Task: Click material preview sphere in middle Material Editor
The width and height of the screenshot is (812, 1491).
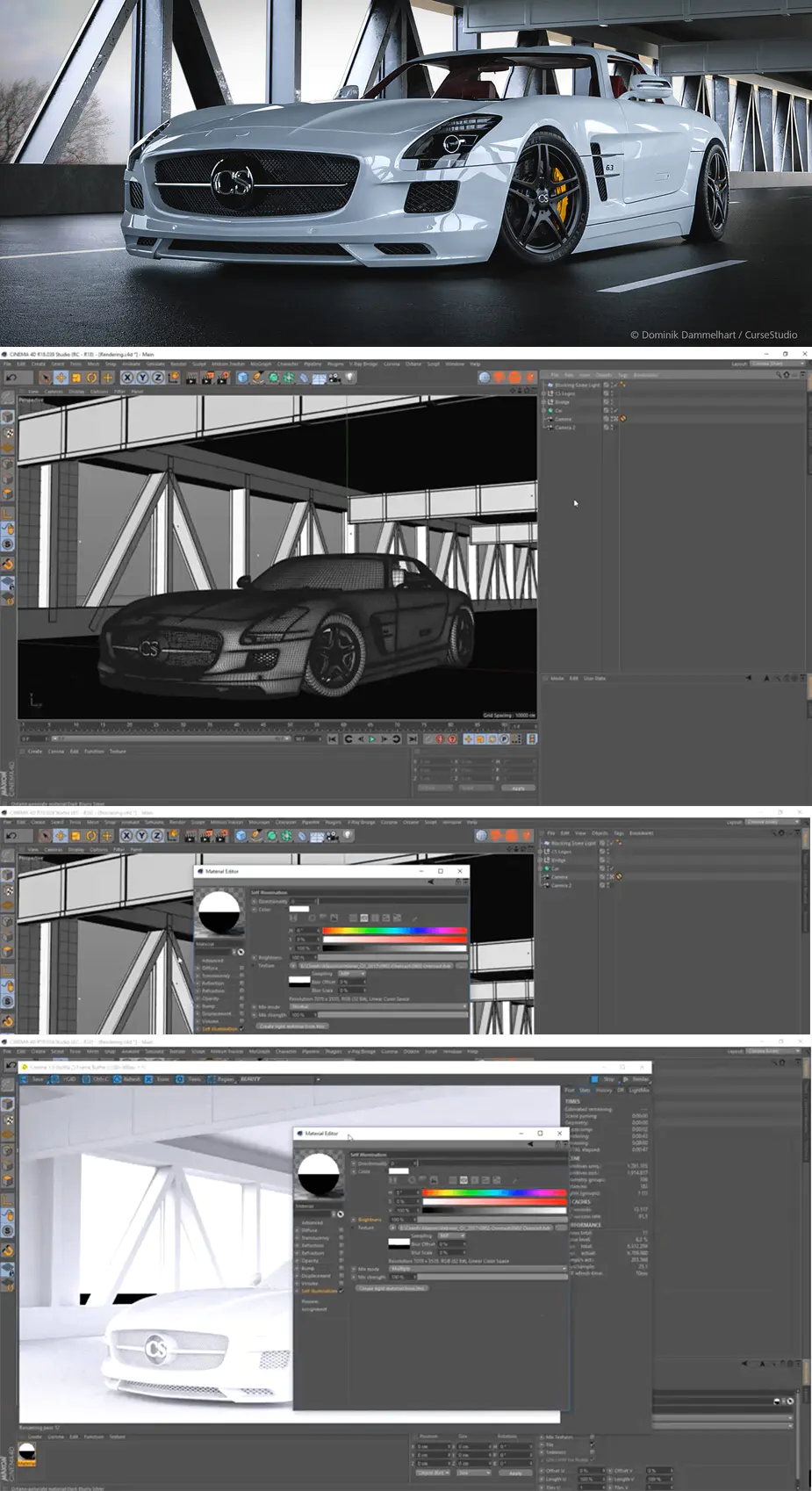Action: pos(219,913)
